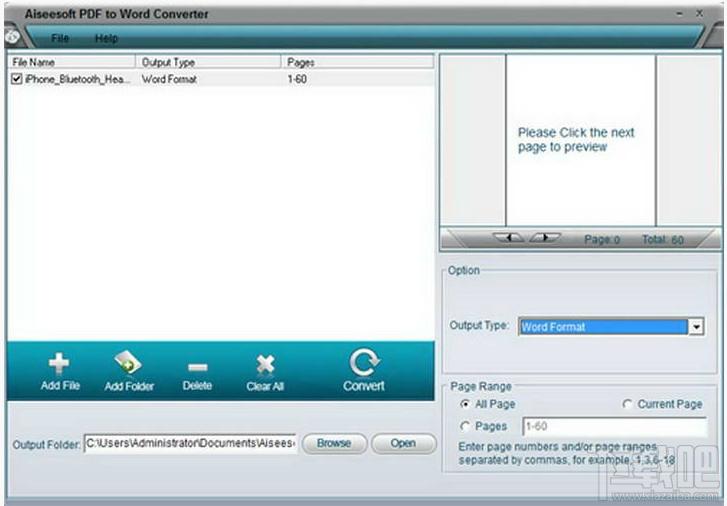Select the Current Page radio button
Screen dimensions: 727x506
pyautogui.click(x=627, y=404)
